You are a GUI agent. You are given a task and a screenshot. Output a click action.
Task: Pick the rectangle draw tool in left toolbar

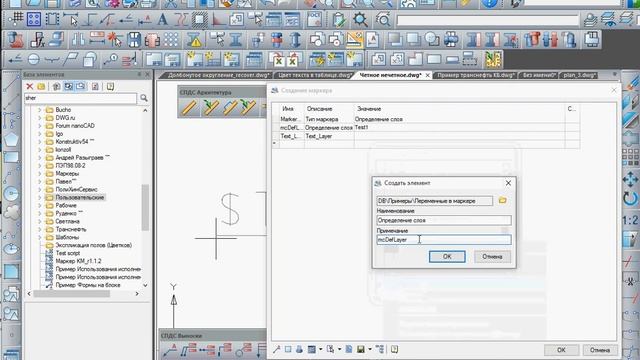11,158
